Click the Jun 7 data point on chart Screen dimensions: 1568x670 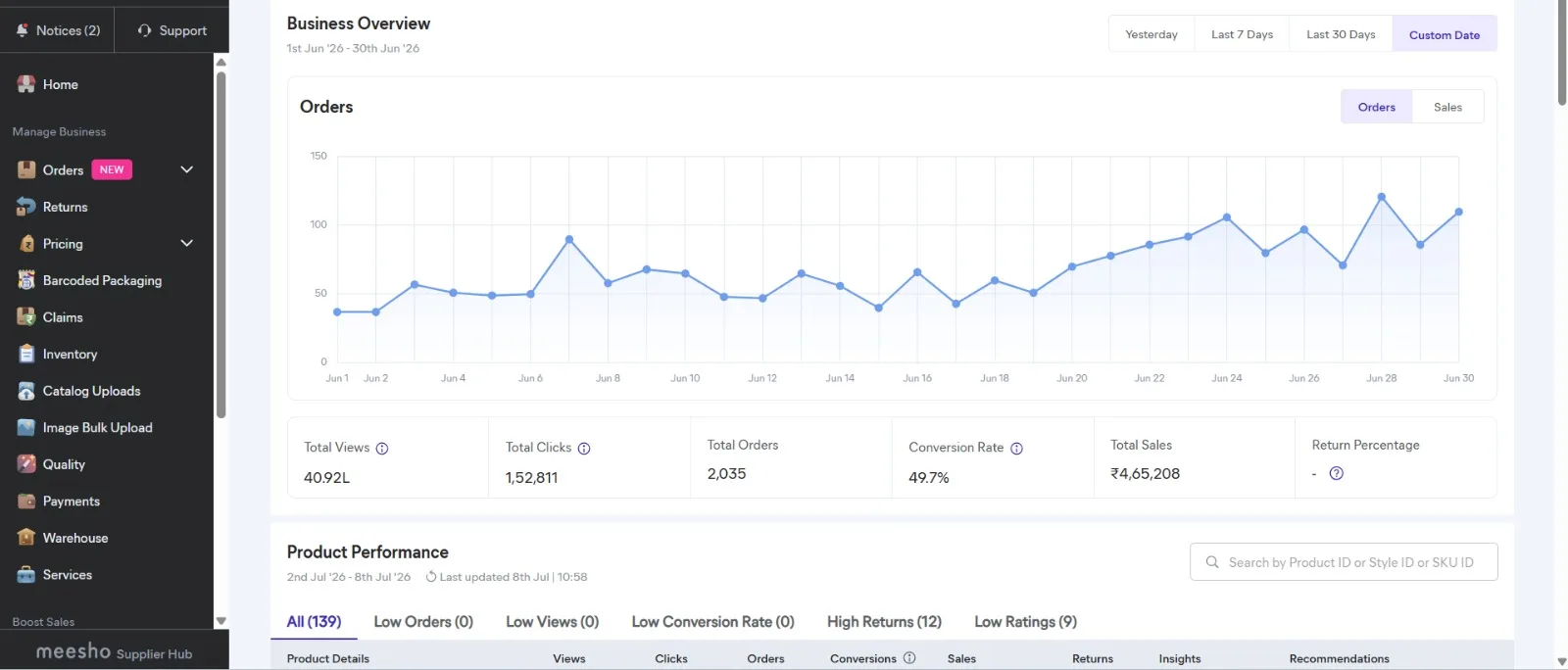tap(569, 239)
